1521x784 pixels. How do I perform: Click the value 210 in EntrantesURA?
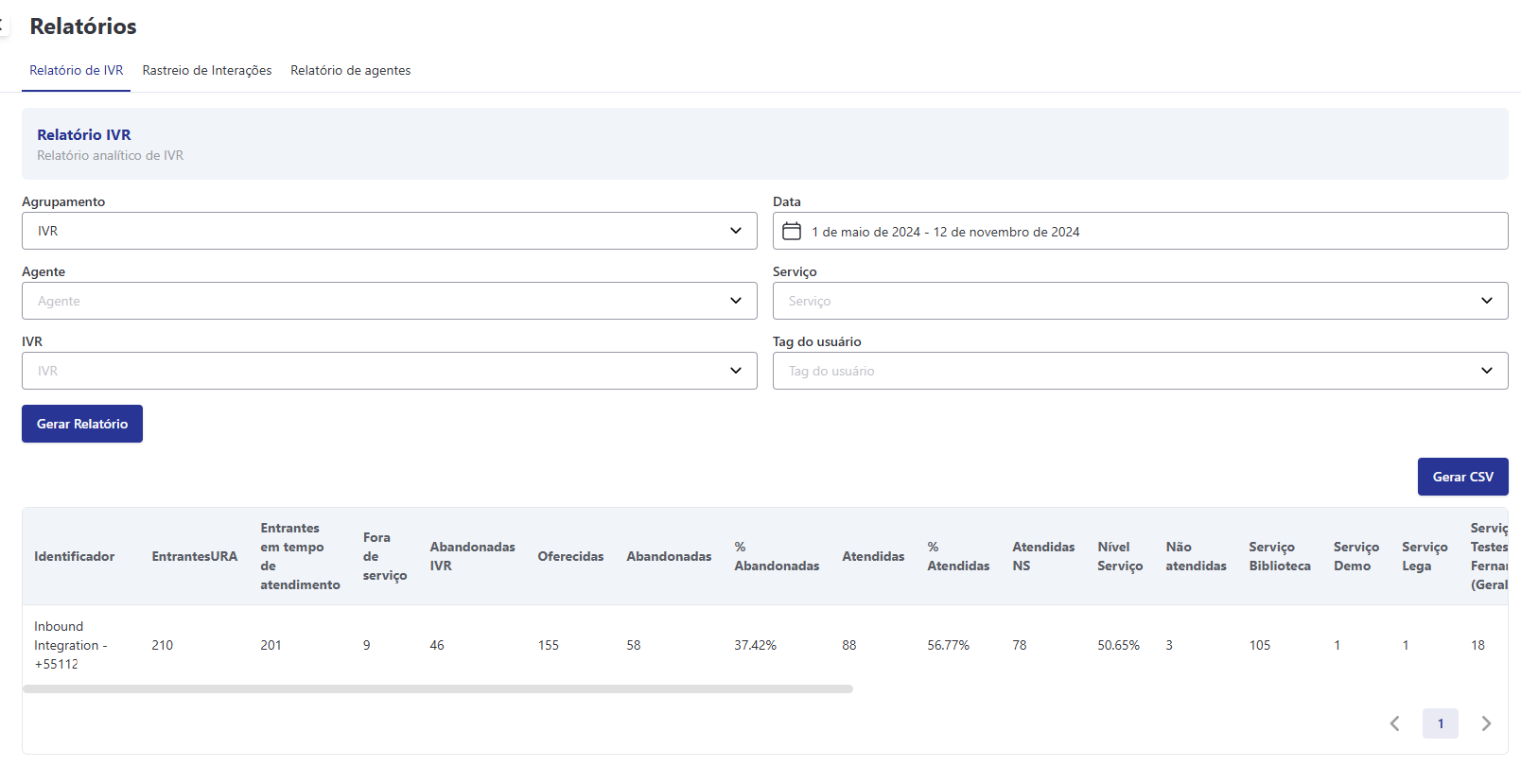(x=163, y=645)
